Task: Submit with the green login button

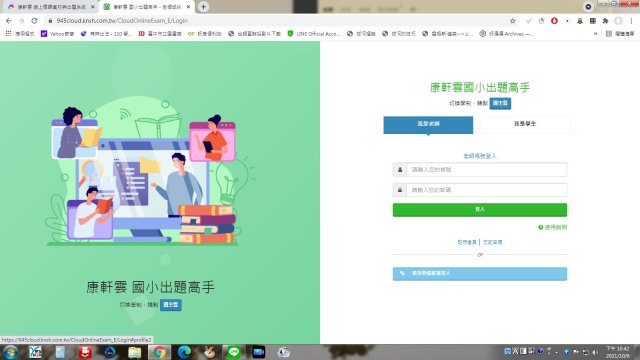Action: point(480,209)
